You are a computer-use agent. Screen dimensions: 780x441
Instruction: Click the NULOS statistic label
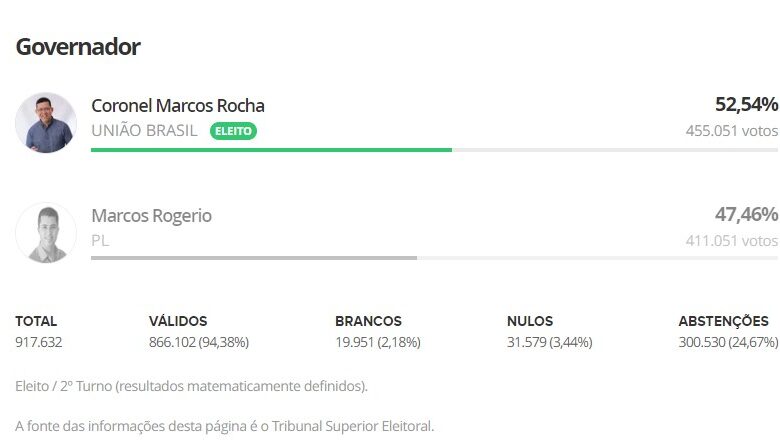pyautogui.click(x=530, y=321)
